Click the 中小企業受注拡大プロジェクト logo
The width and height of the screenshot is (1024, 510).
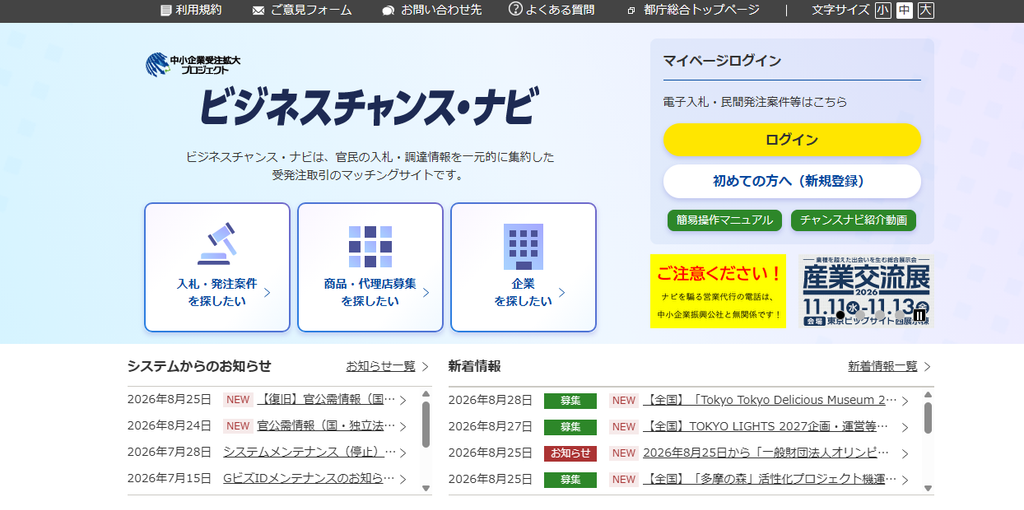pyautogui.click(x=193, y=65)
